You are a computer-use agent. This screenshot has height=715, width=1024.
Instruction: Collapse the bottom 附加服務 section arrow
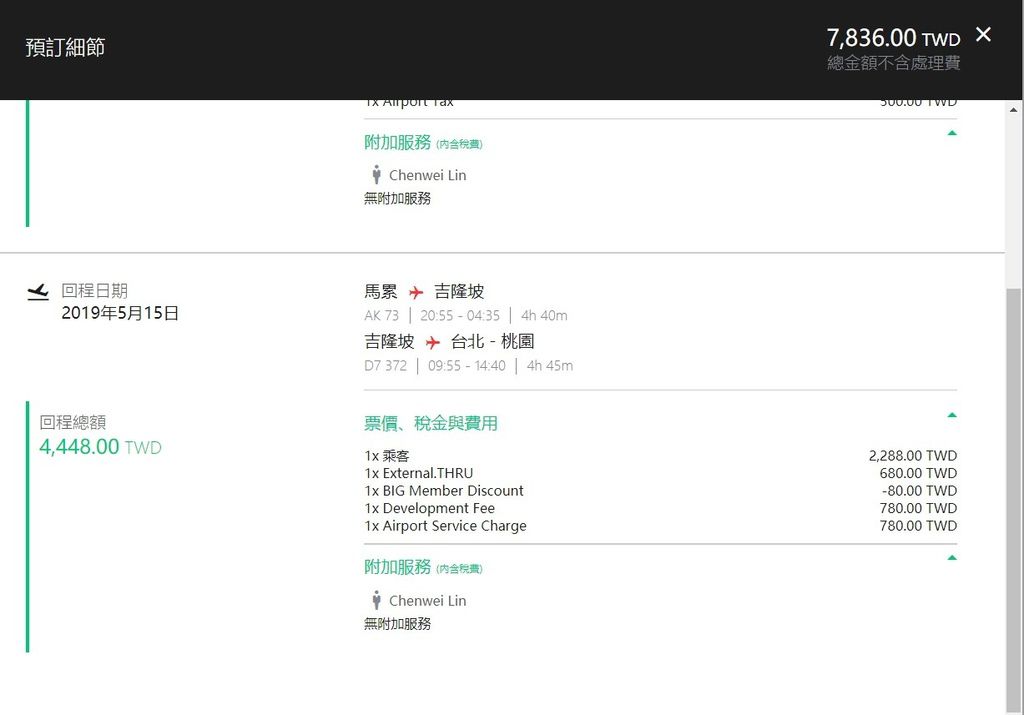coord(951,558)
